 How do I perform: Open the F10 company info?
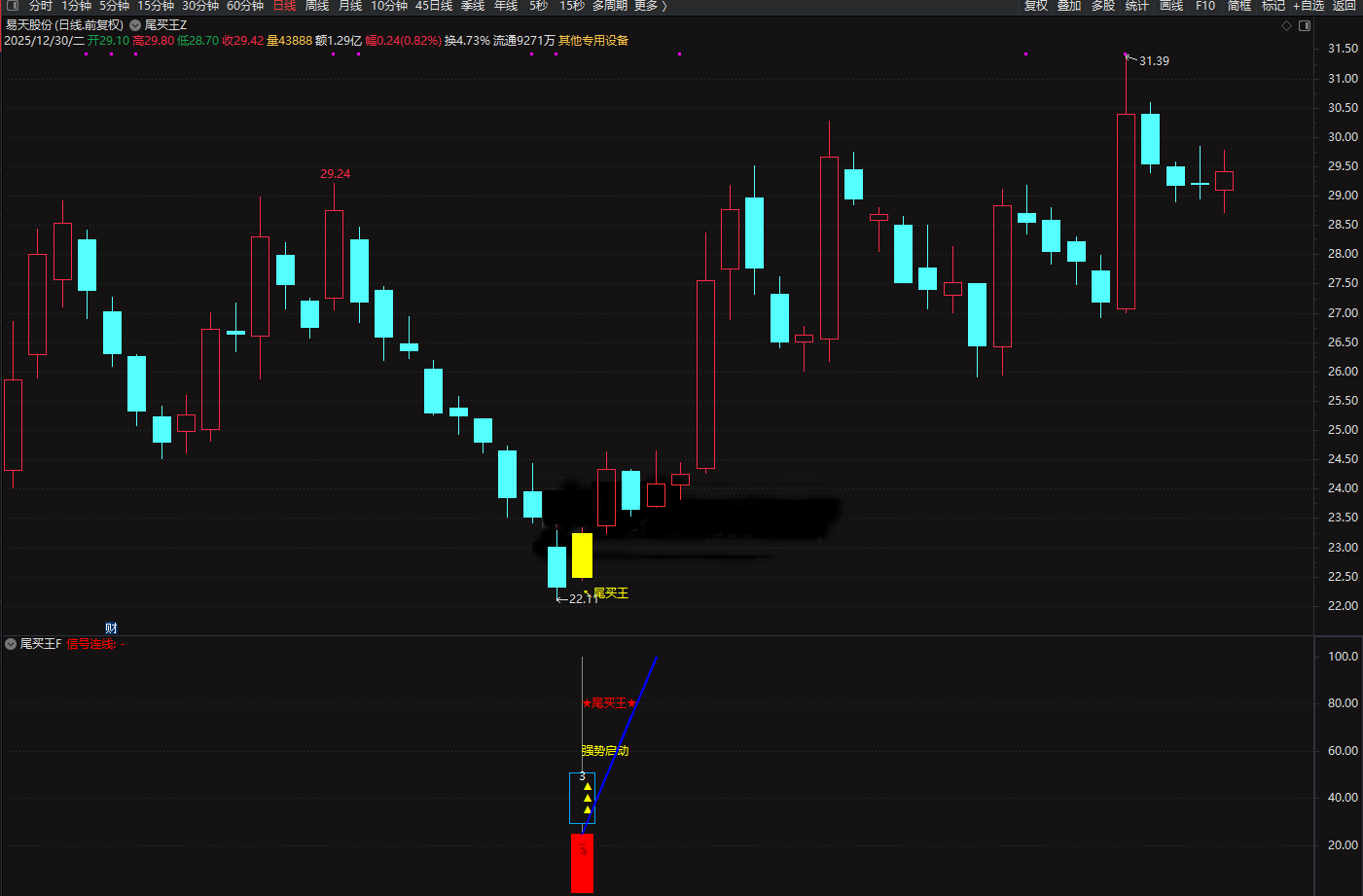click(x=1205, y=6)
